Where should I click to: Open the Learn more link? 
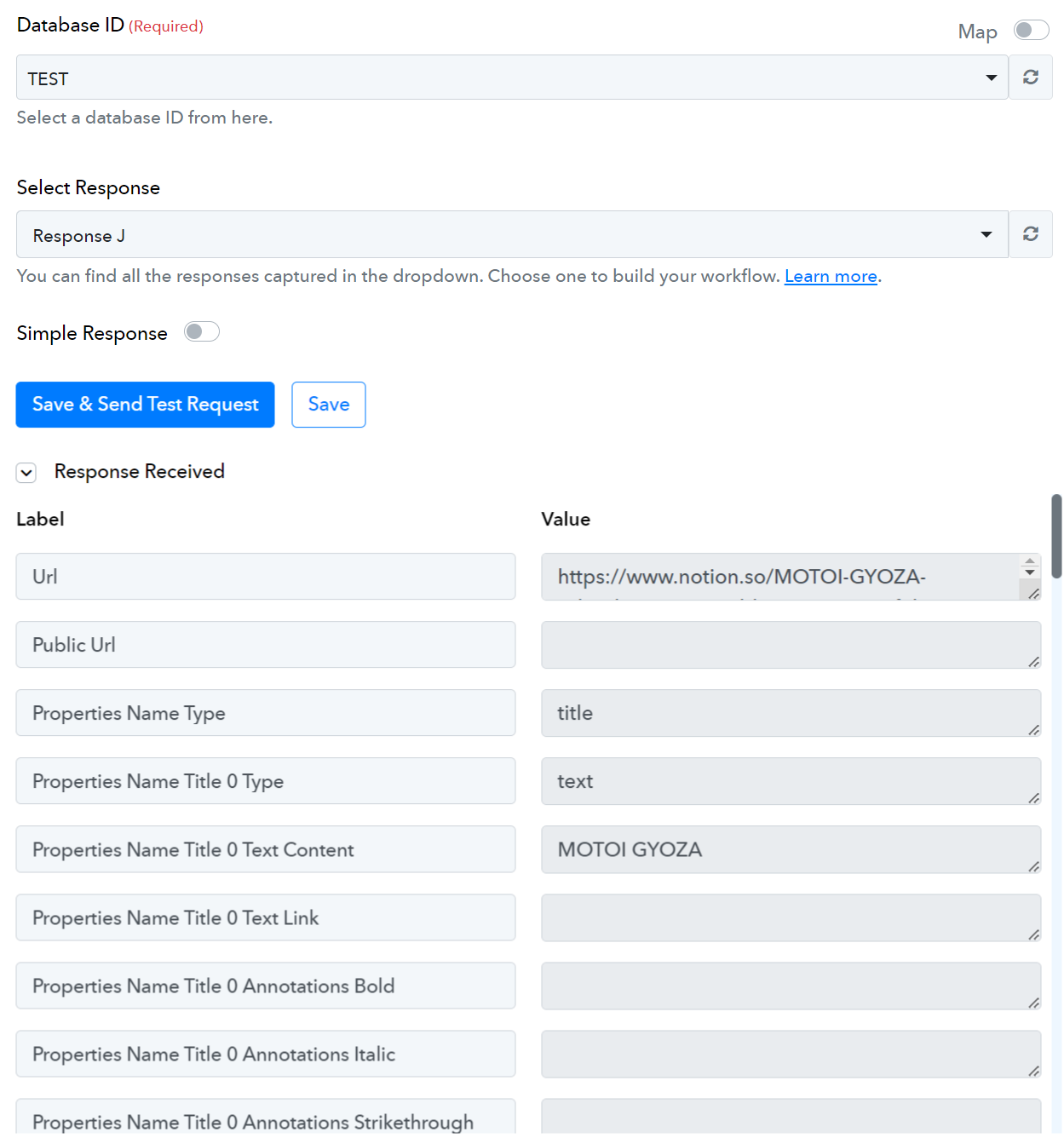coord(831,276)
